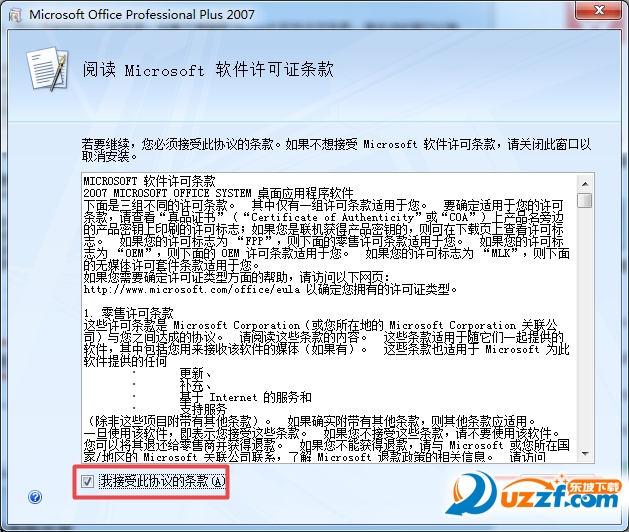This screenshot has width=629, height=532.
Task: Click the text 软件提供的任何
Action: [125, 361]
